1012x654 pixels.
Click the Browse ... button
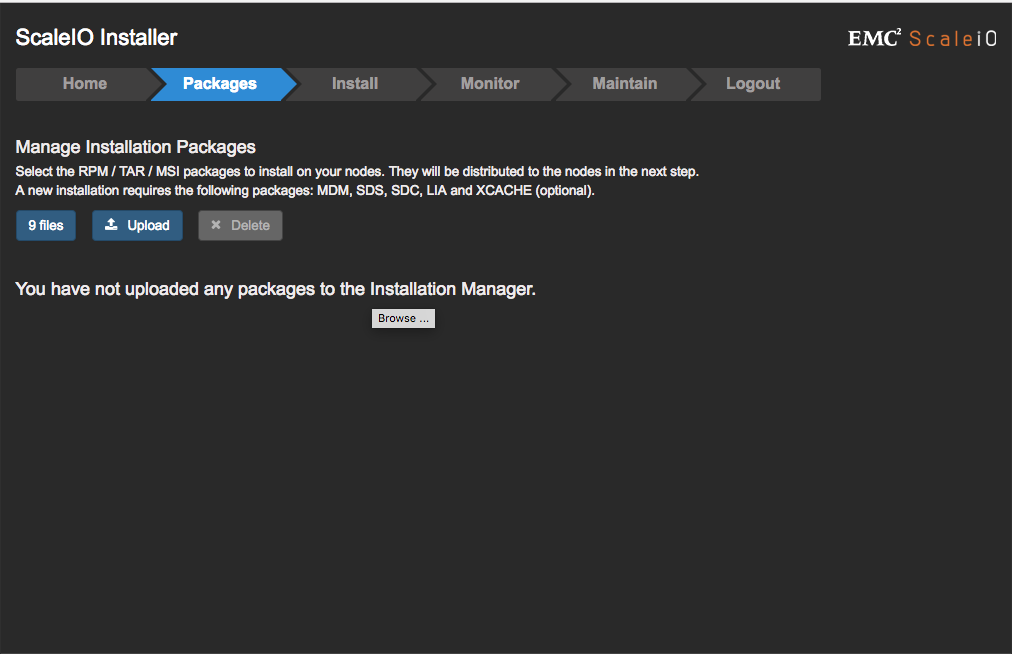point(403,318)
